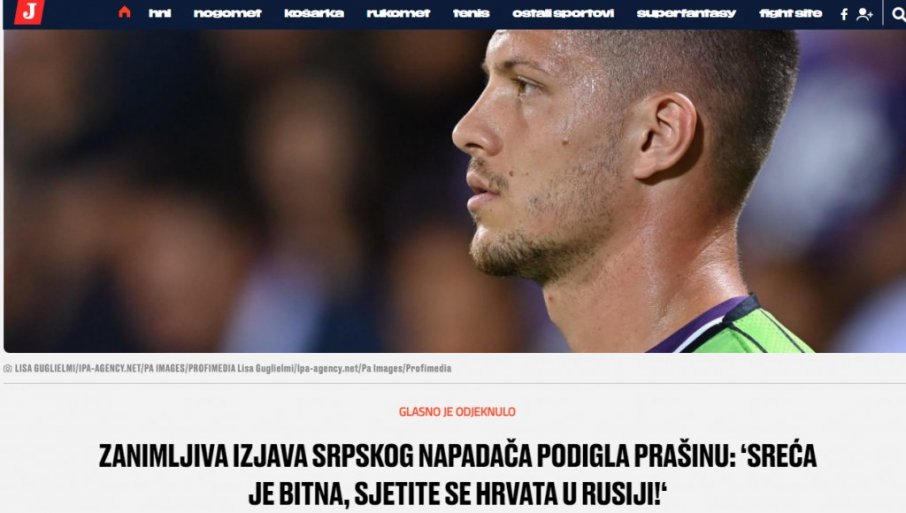Go to the home page icon
The image size is (906, 513).
[x=124, y=12]
